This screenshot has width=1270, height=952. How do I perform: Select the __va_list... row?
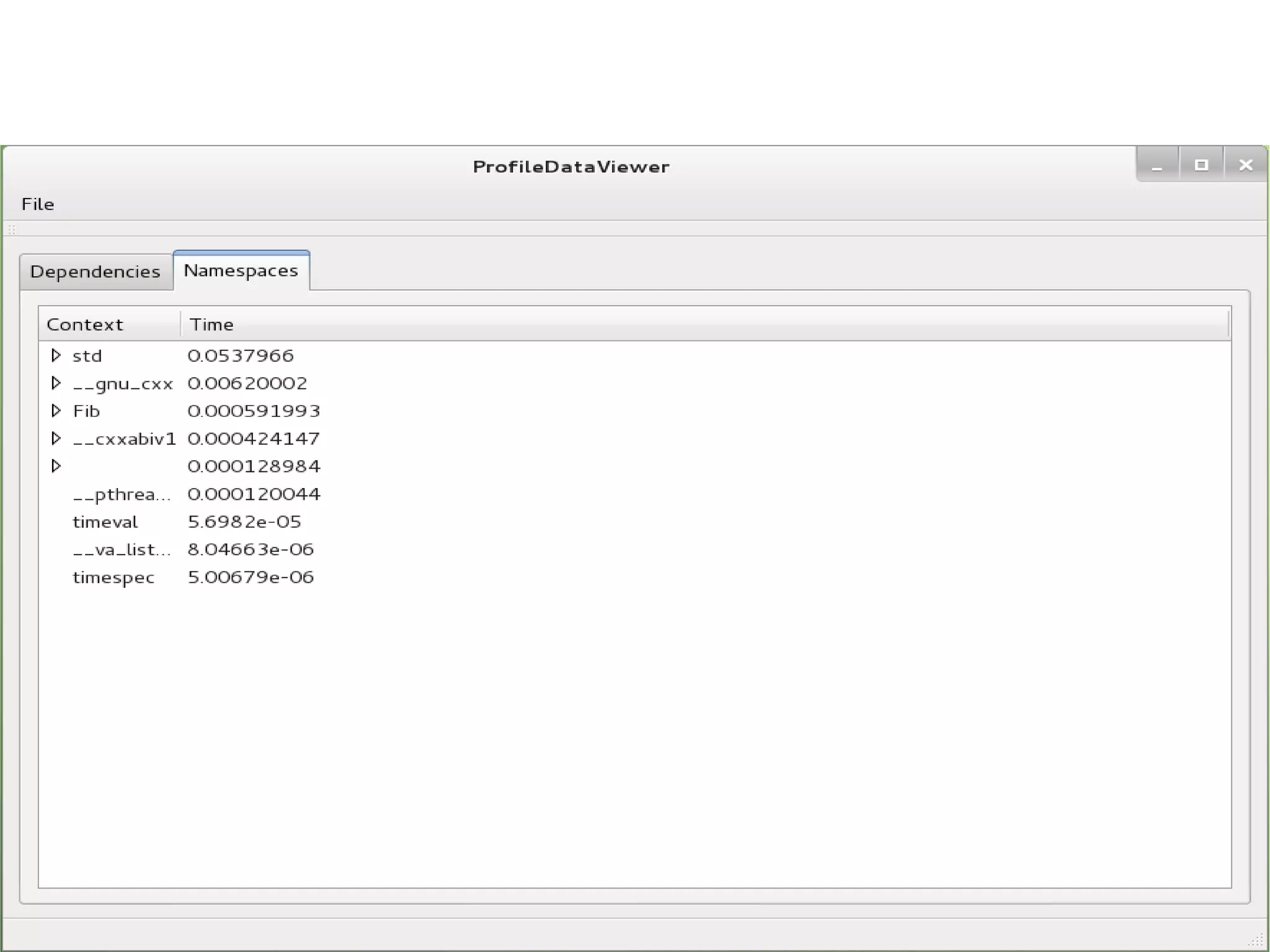122,549
